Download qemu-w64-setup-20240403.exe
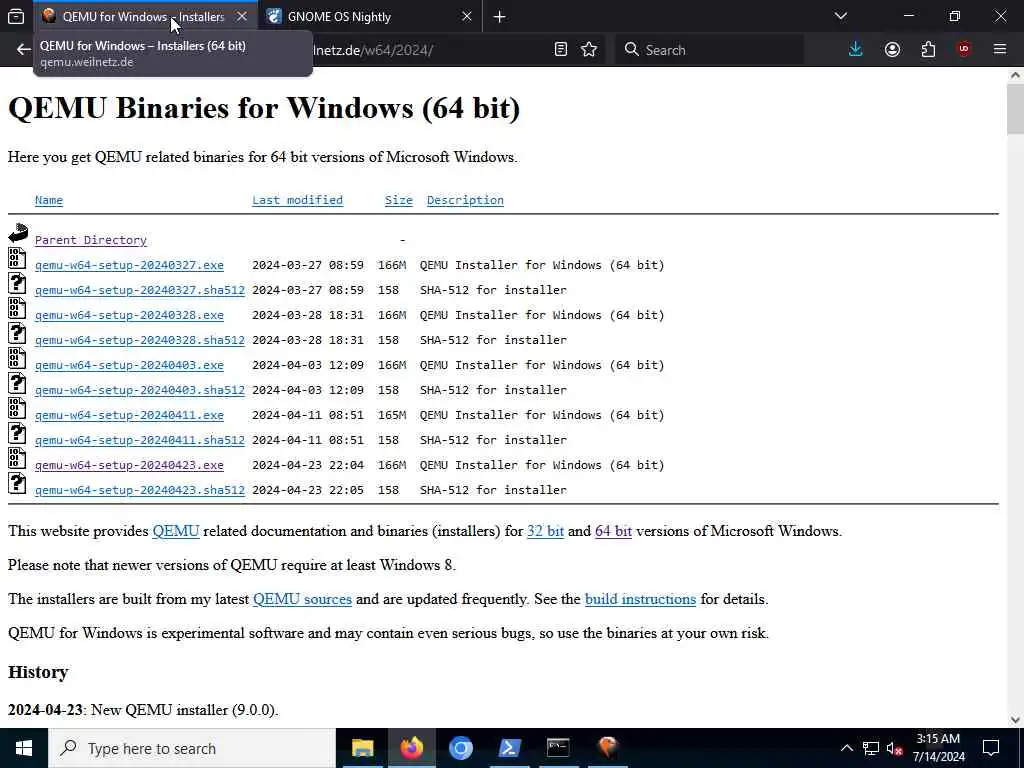1024x768 pixels. (129, 365)
